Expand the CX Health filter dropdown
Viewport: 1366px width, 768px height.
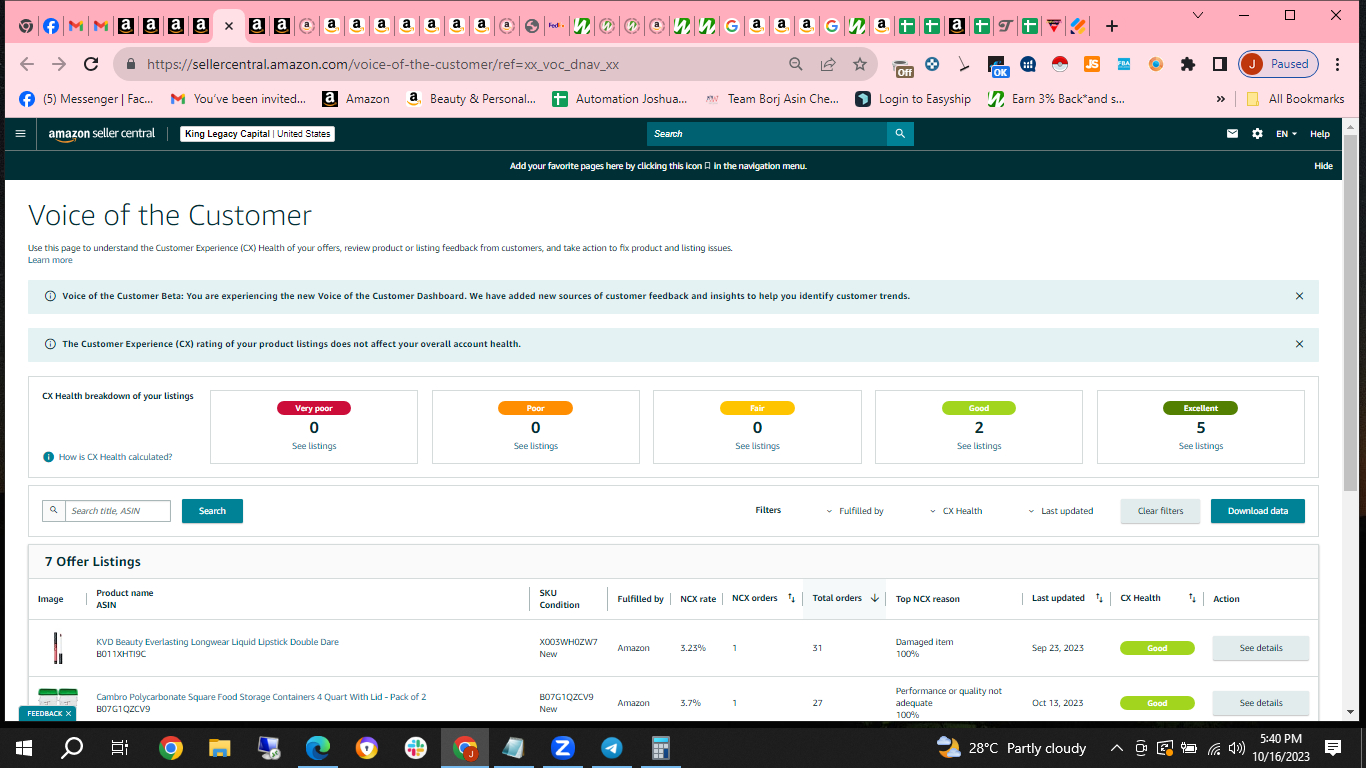click(956, 511)
